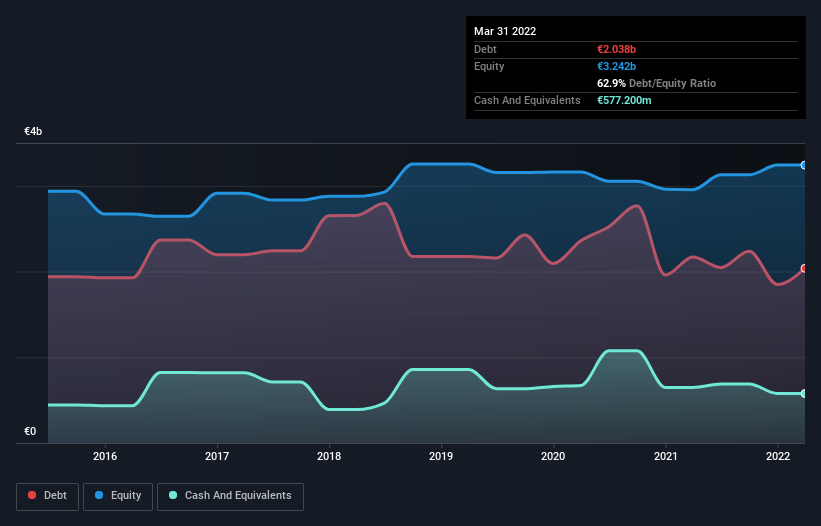The height and width of the screenshot is (526, 821).
Task: Click the 2018 x-axis label
Action: [x=329, y=456]
